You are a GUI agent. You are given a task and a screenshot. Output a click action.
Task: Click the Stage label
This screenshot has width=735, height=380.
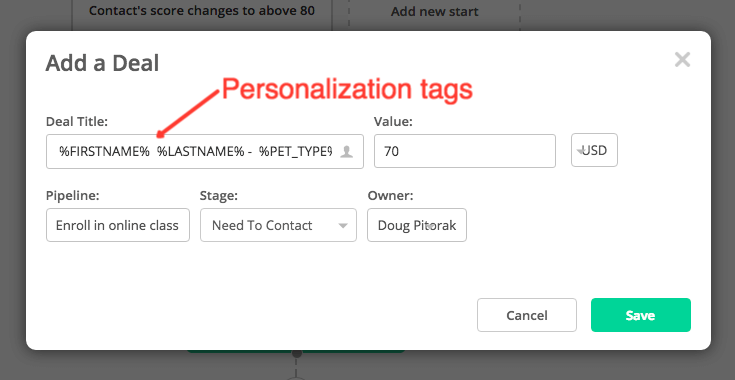[x=219, y=195]
